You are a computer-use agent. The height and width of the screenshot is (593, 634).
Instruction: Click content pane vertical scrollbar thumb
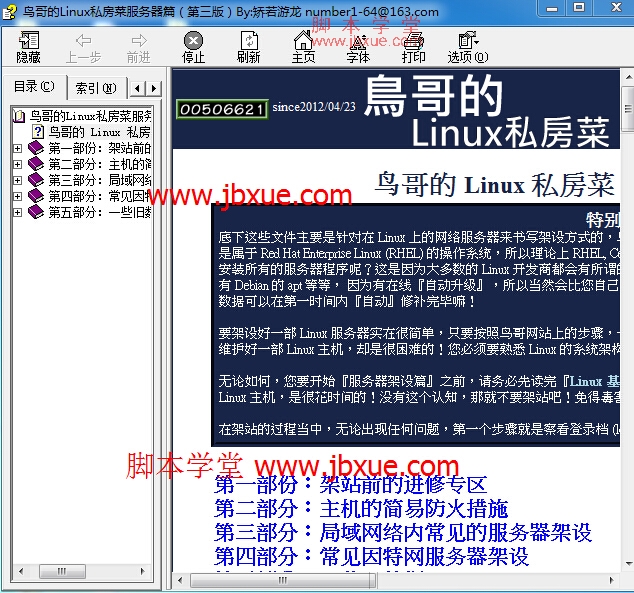628,109
